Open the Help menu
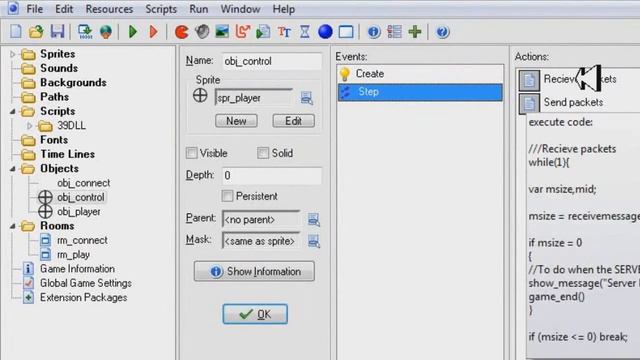The image size is (640, 360). pos(284,9)
